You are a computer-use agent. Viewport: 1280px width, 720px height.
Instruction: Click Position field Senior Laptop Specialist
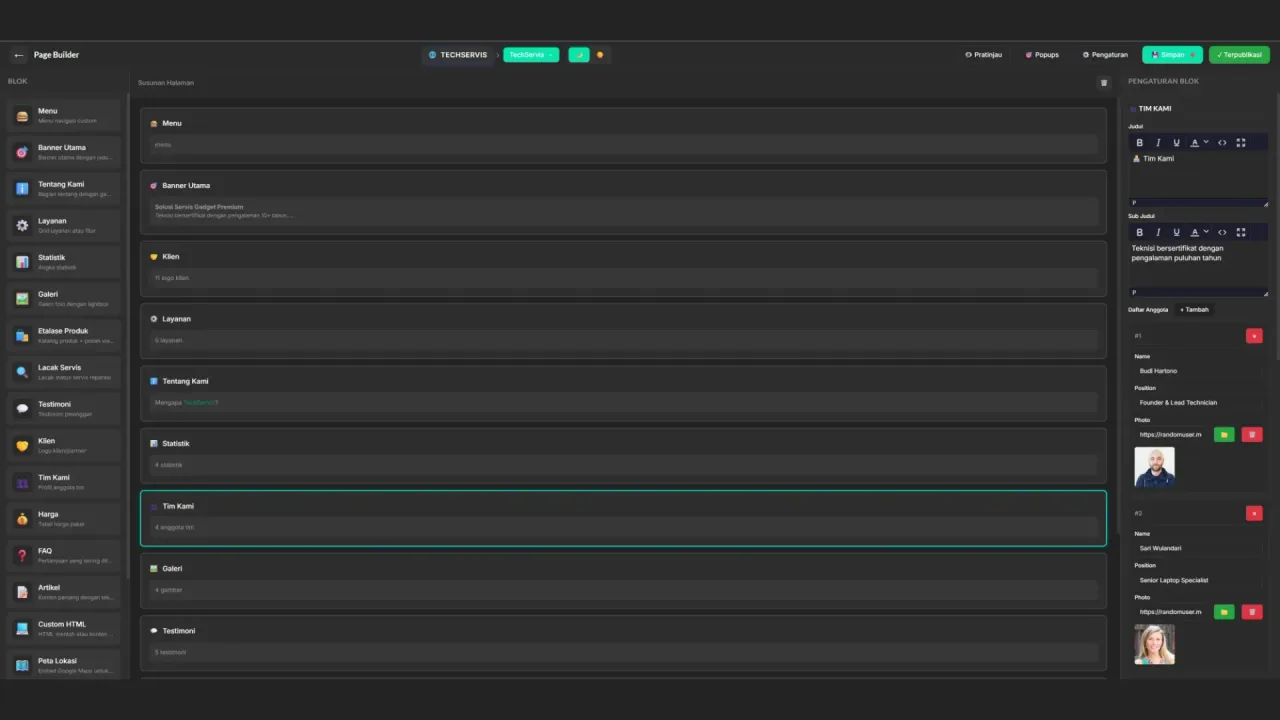(x=1198, y=580)
